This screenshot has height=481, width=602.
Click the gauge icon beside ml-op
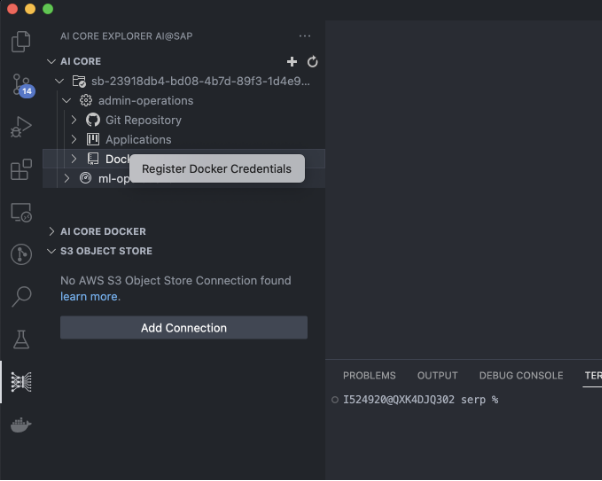[x=86, y=178]
